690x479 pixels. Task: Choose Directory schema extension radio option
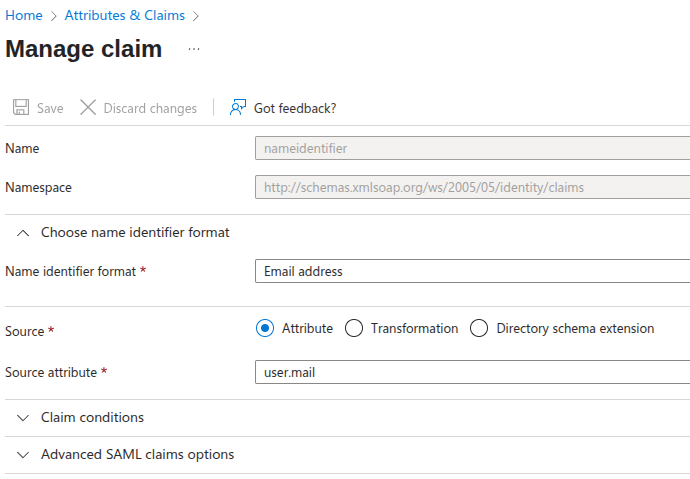(479, 328)
